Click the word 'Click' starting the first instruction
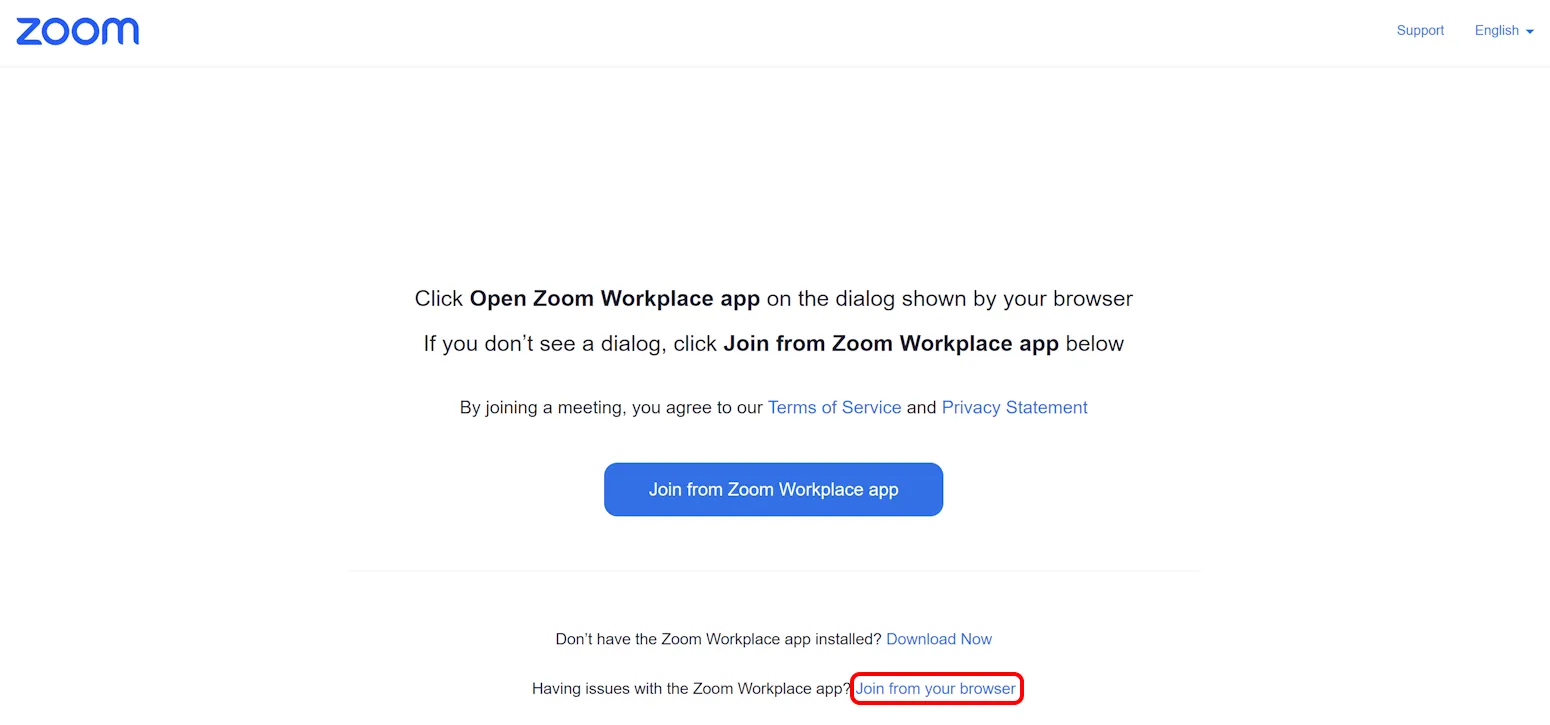Viewport: 1550px width, 725px height. (x=439, y=299)
